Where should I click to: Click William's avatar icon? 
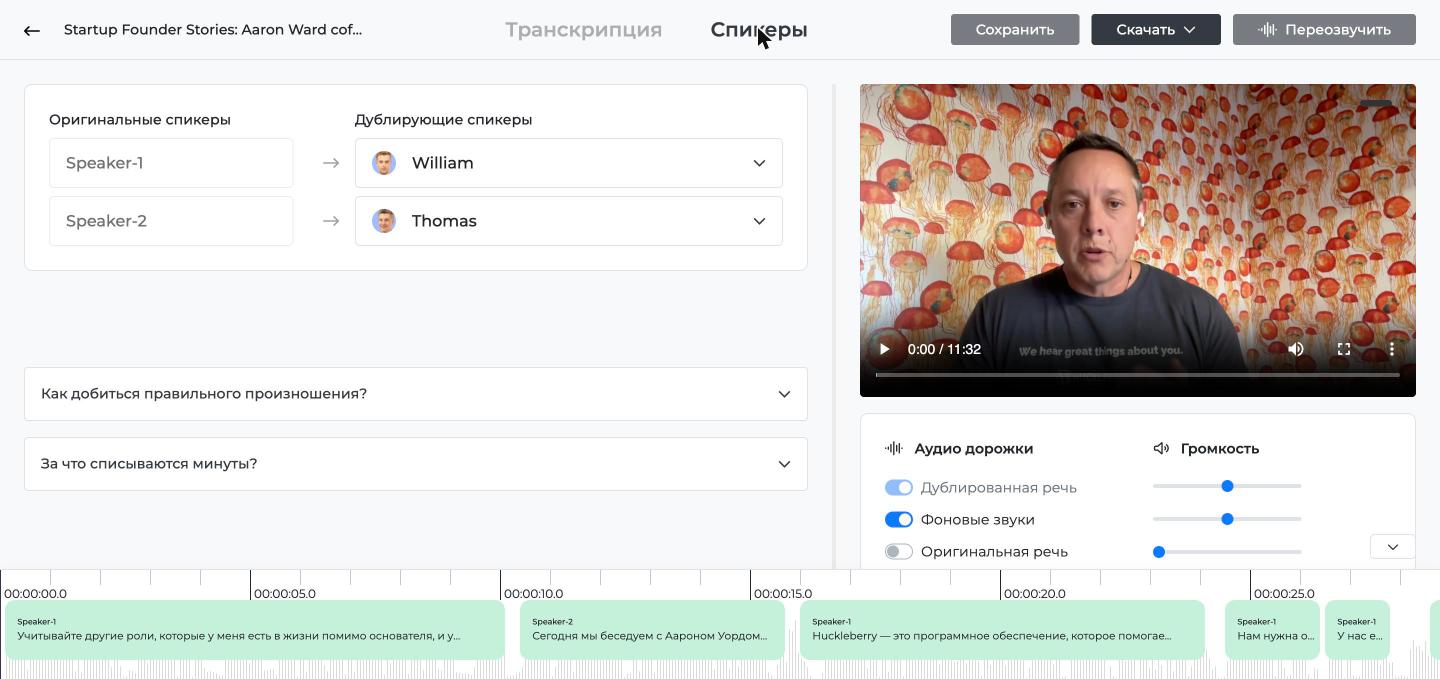tap(384, 163)
